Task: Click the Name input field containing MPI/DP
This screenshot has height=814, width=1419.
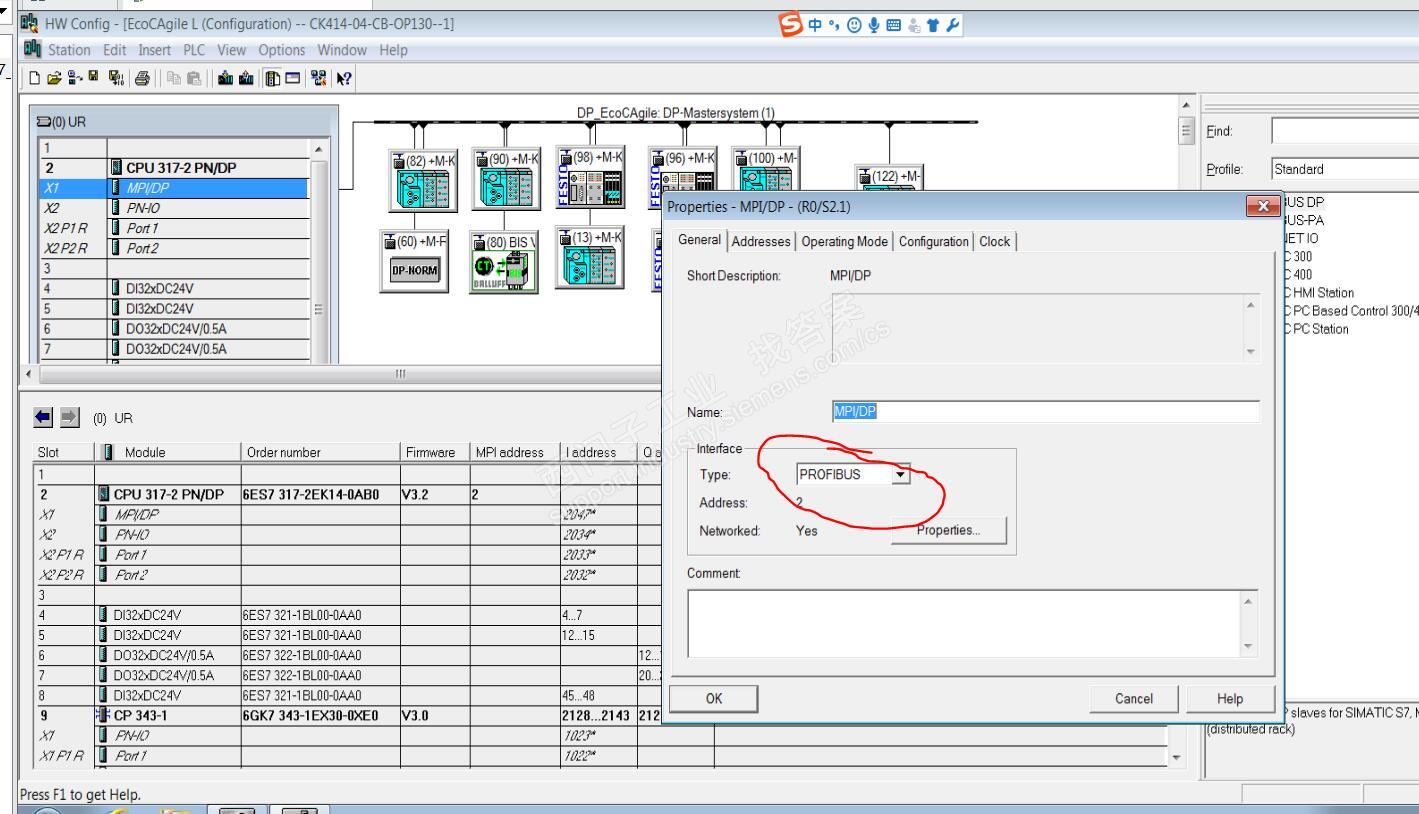Action: pyautogui.click(x=1045, y=411)
